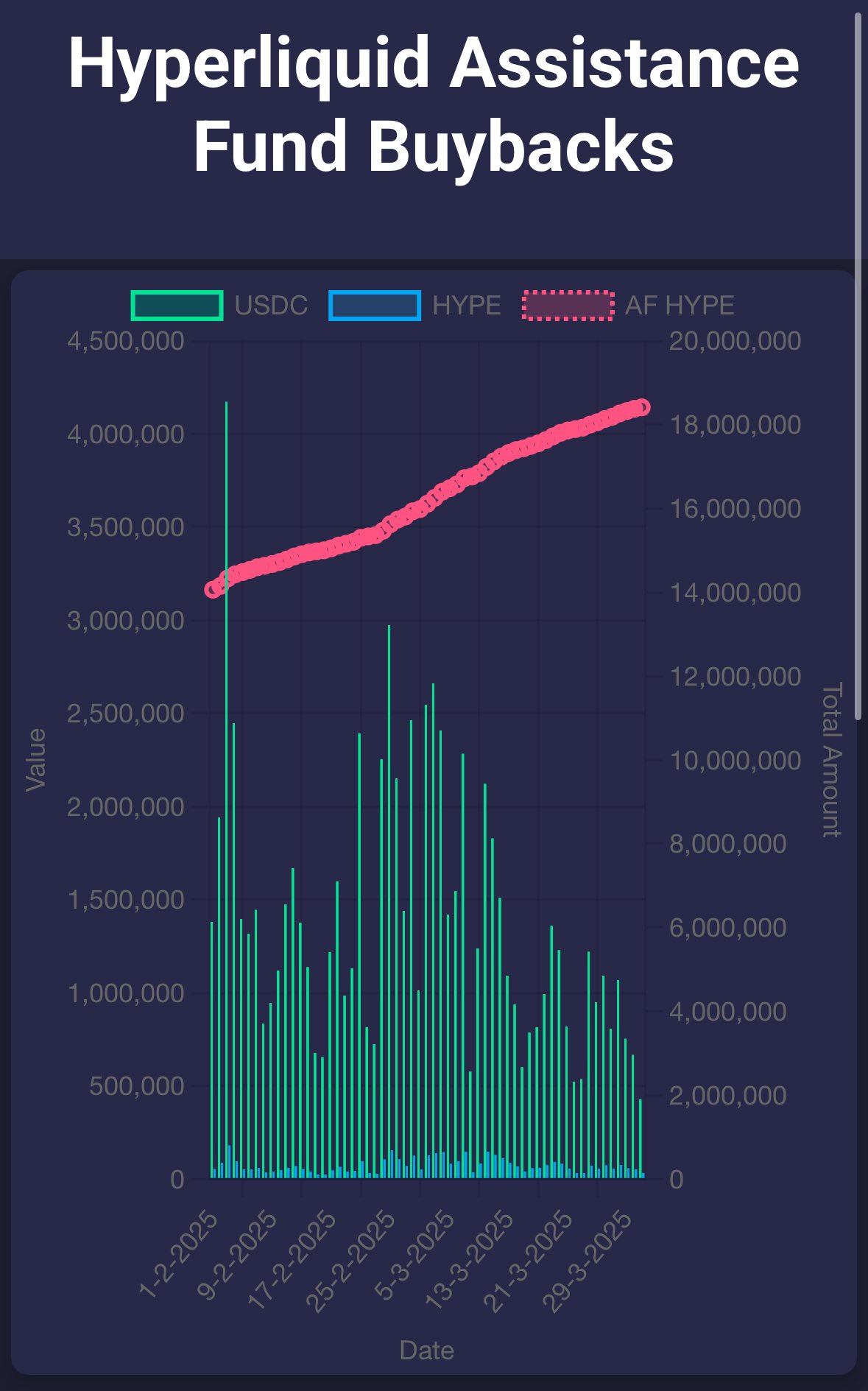The height and width of the screenshot is (1391, 868).
Task: Click the 8,000,000 right axis value
Action: click(727, 844)
